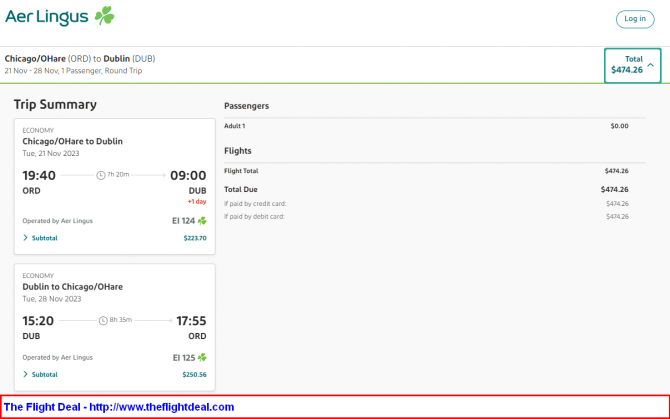Expand Subtotal for the Chicago to Dublin flight

(40, 238)
